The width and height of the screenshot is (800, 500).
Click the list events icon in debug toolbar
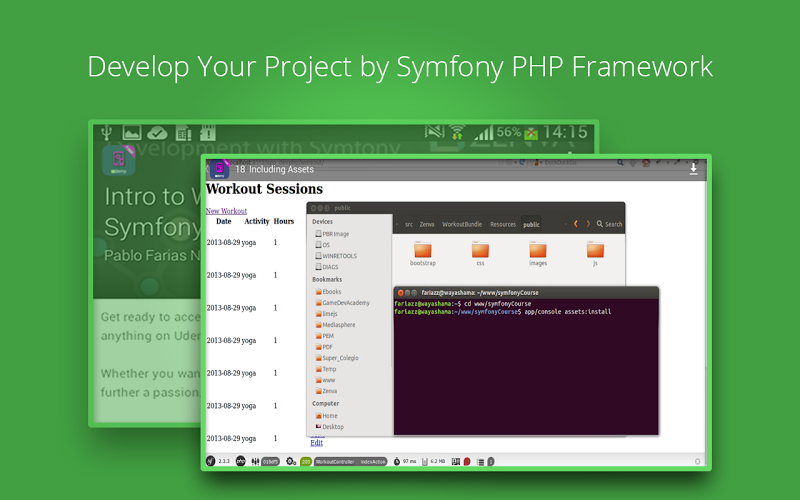tap(480, 461)
